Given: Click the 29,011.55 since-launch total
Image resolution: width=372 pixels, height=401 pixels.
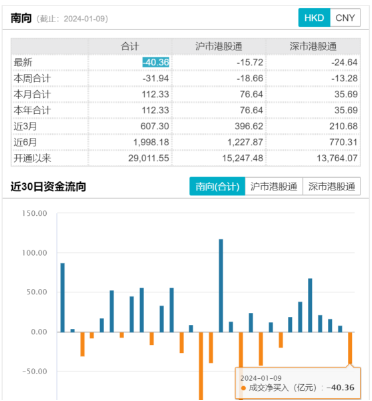Looking at the screenshot, I should coord(149,158).
